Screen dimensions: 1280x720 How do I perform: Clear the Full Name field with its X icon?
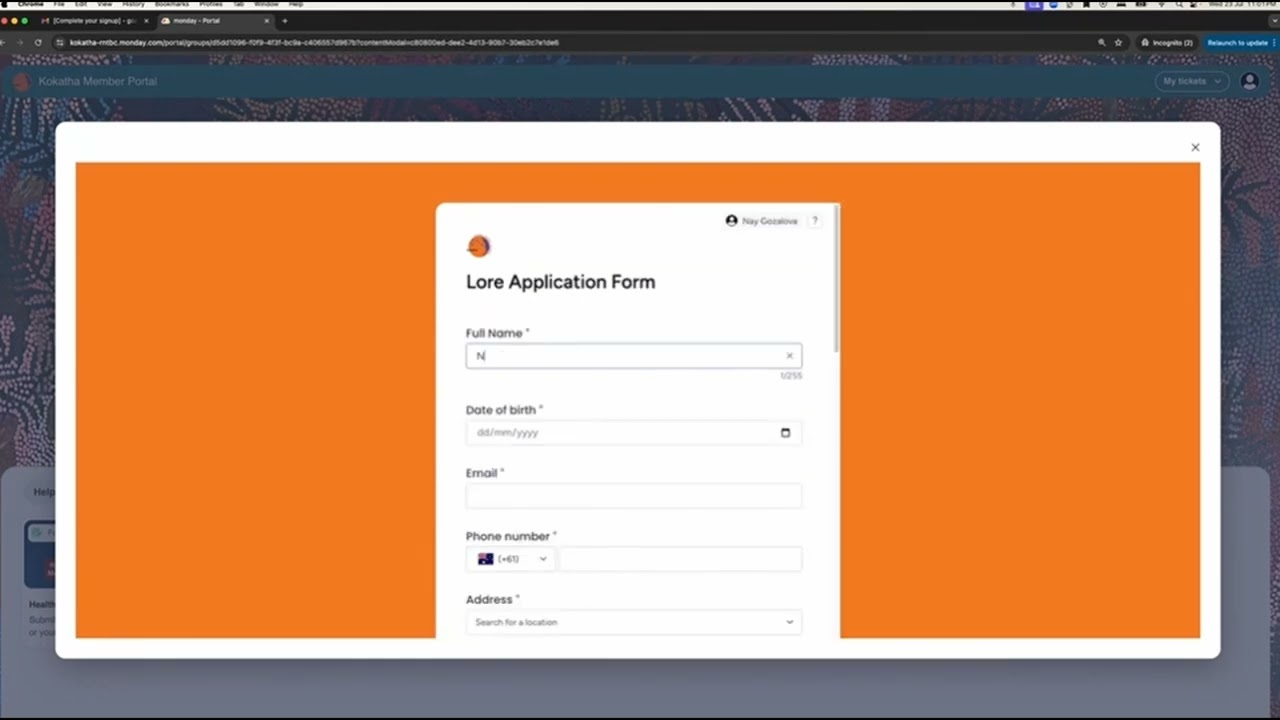[x=789, y=356]
